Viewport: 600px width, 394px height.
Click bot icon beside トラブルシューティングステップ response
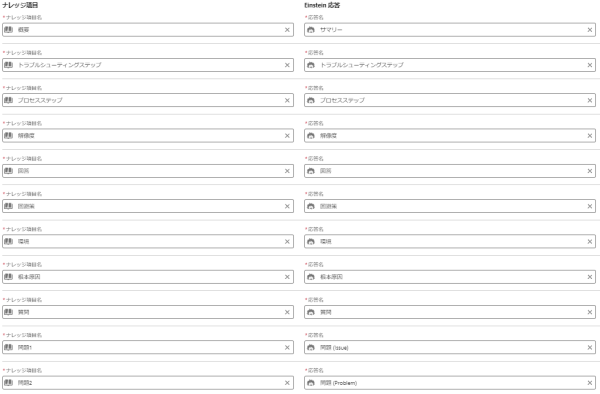[311, 65]
